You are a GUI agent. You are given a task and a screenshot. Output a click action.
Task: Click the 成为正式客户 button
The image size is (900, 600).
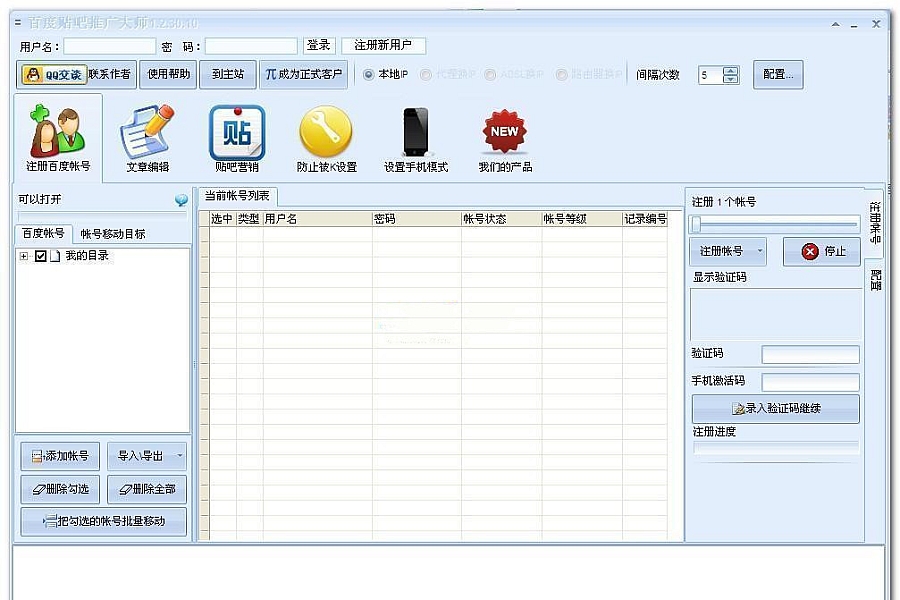303,75
